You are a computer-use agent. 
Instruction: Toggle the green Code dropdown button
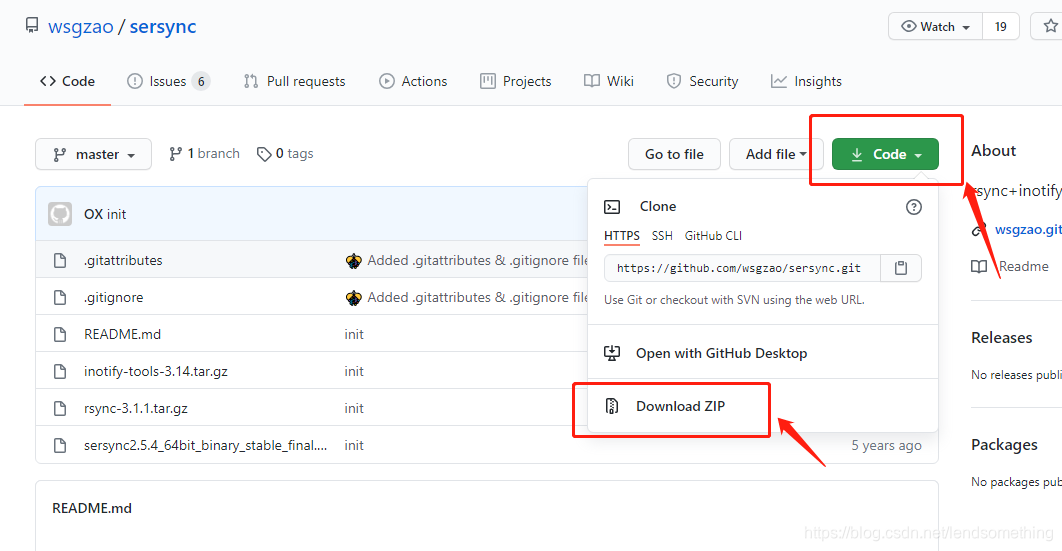point(885,154)
